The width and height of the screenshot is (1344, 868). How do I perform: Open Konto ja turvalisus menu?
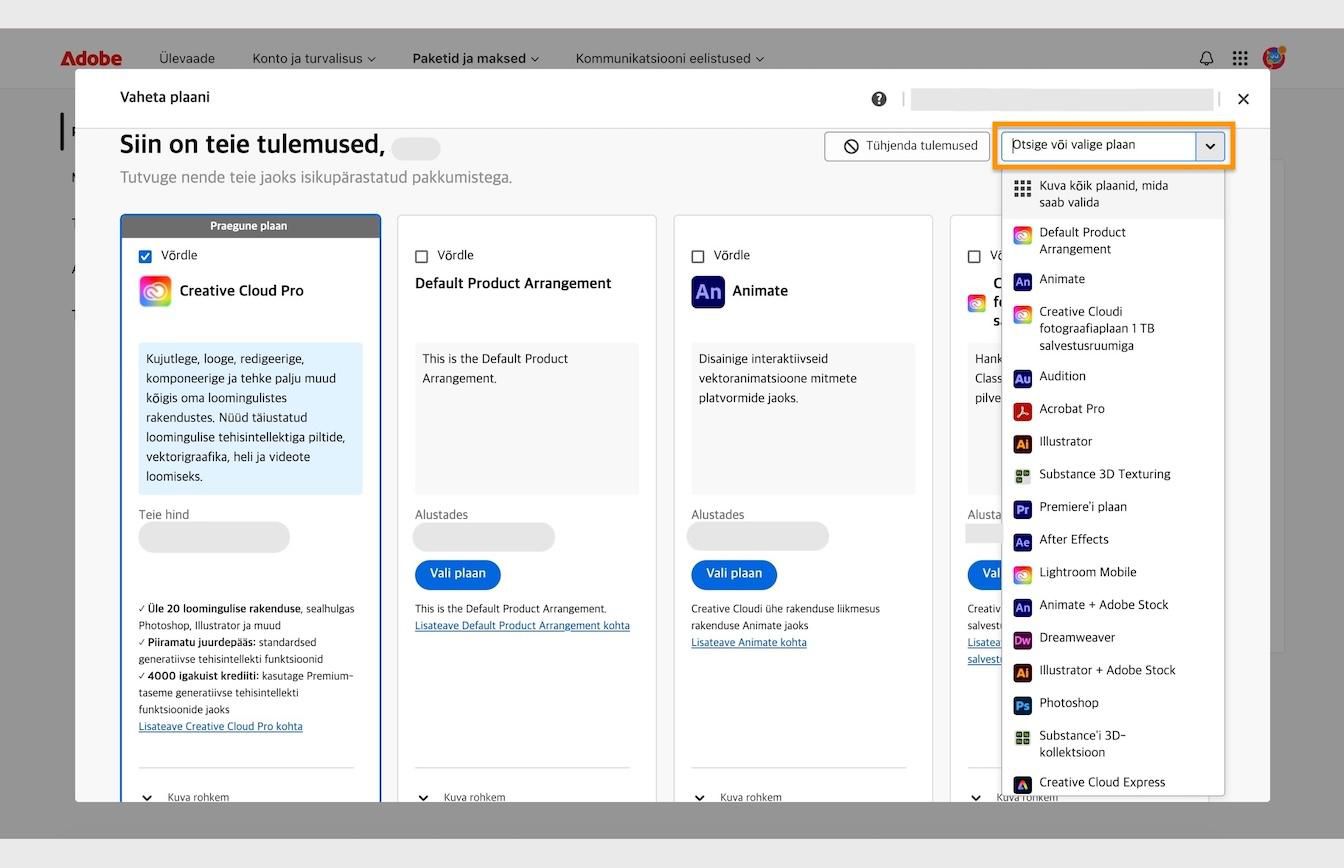(314, 58)
